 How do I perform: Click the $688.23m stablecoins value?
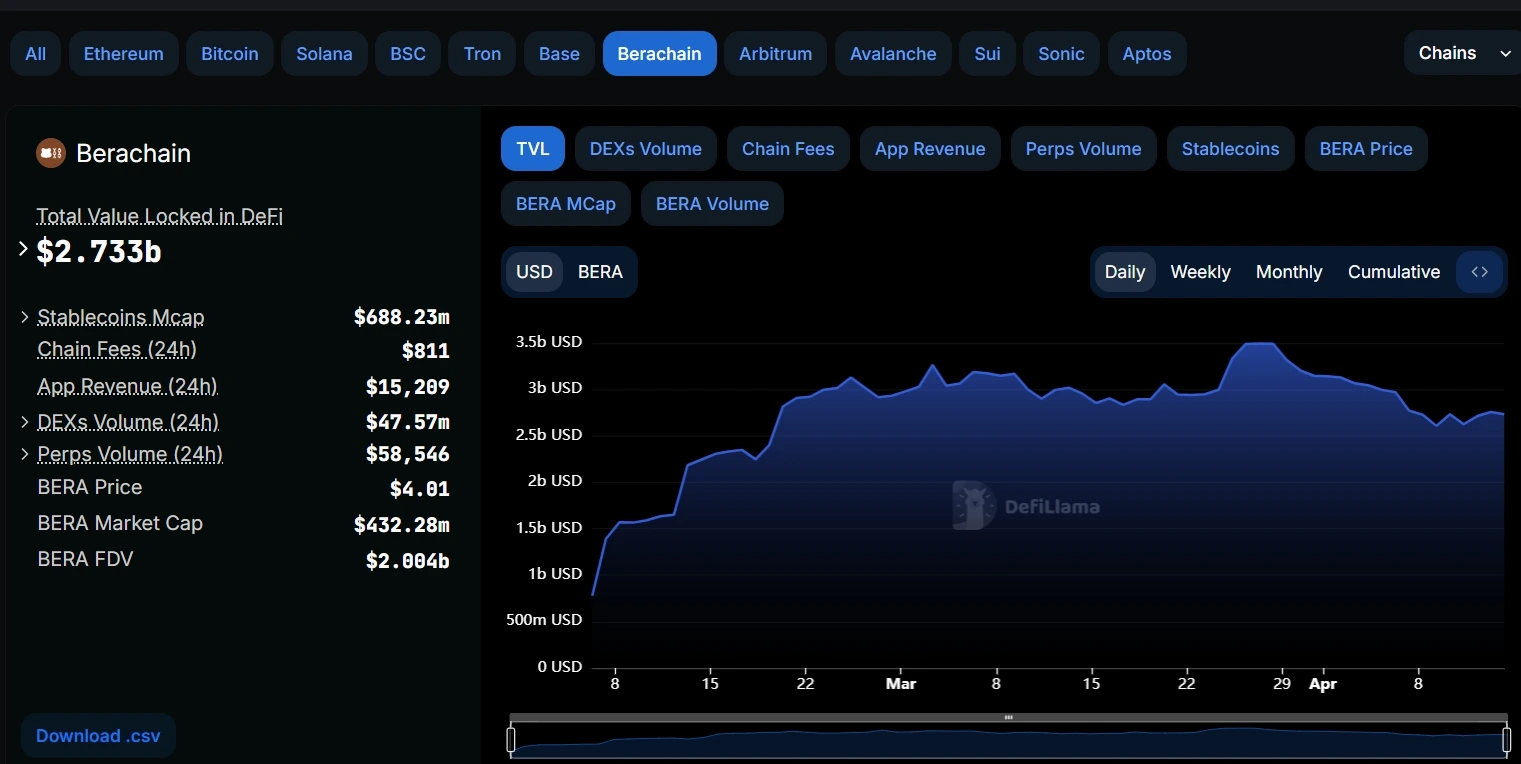coord(402,317)
